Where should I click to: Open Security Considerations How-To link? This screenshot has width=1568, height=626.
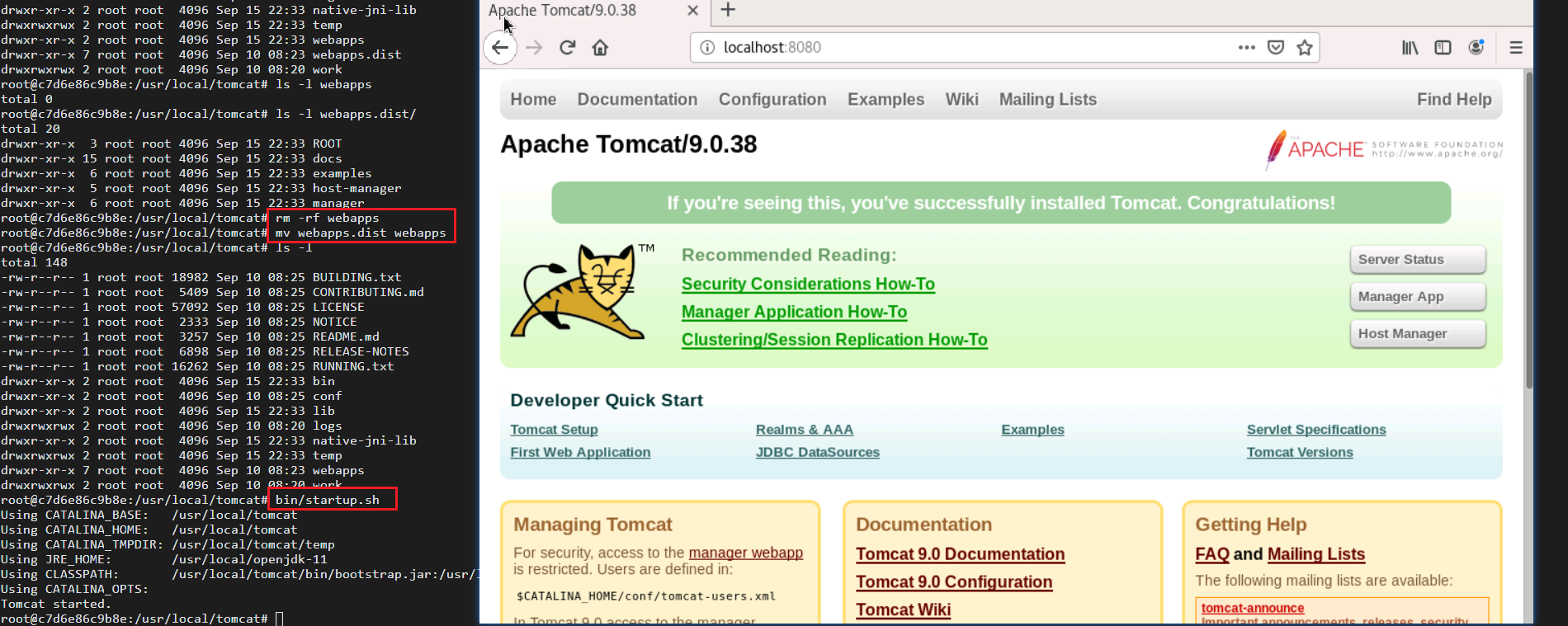[808, 285]
